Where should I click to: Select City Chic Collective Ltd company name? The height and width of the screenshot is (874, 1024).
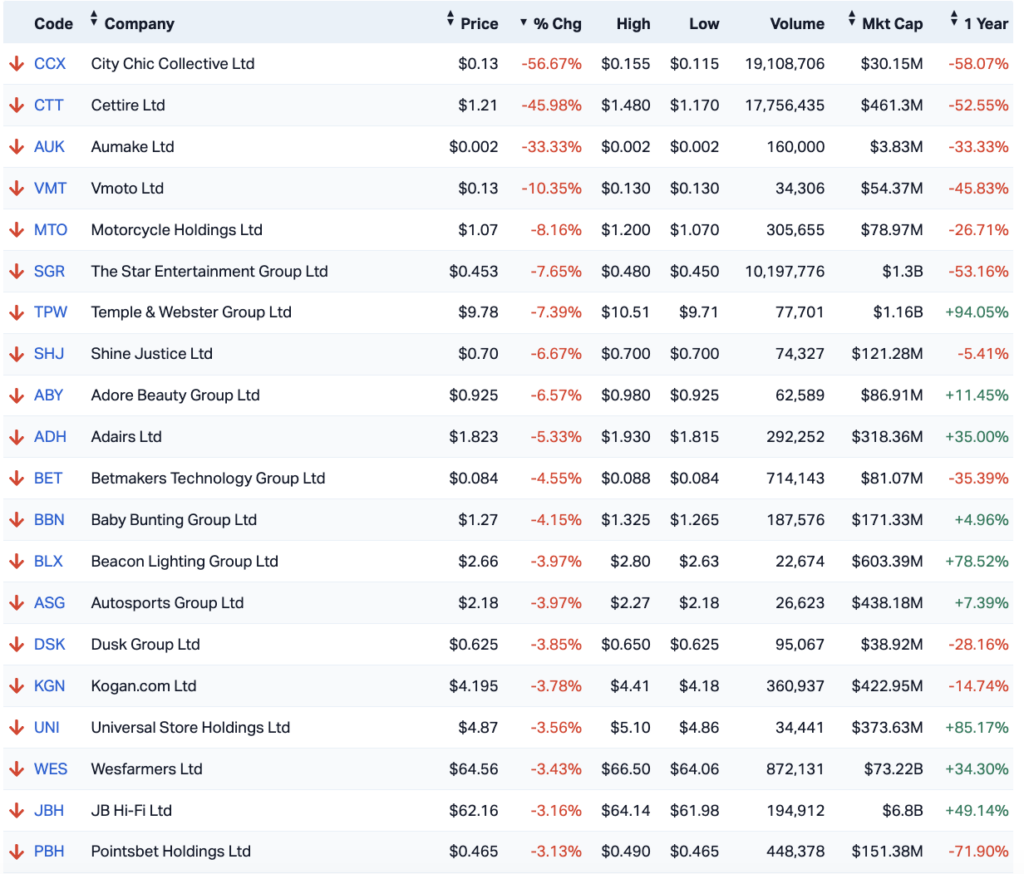click(172, 64)
